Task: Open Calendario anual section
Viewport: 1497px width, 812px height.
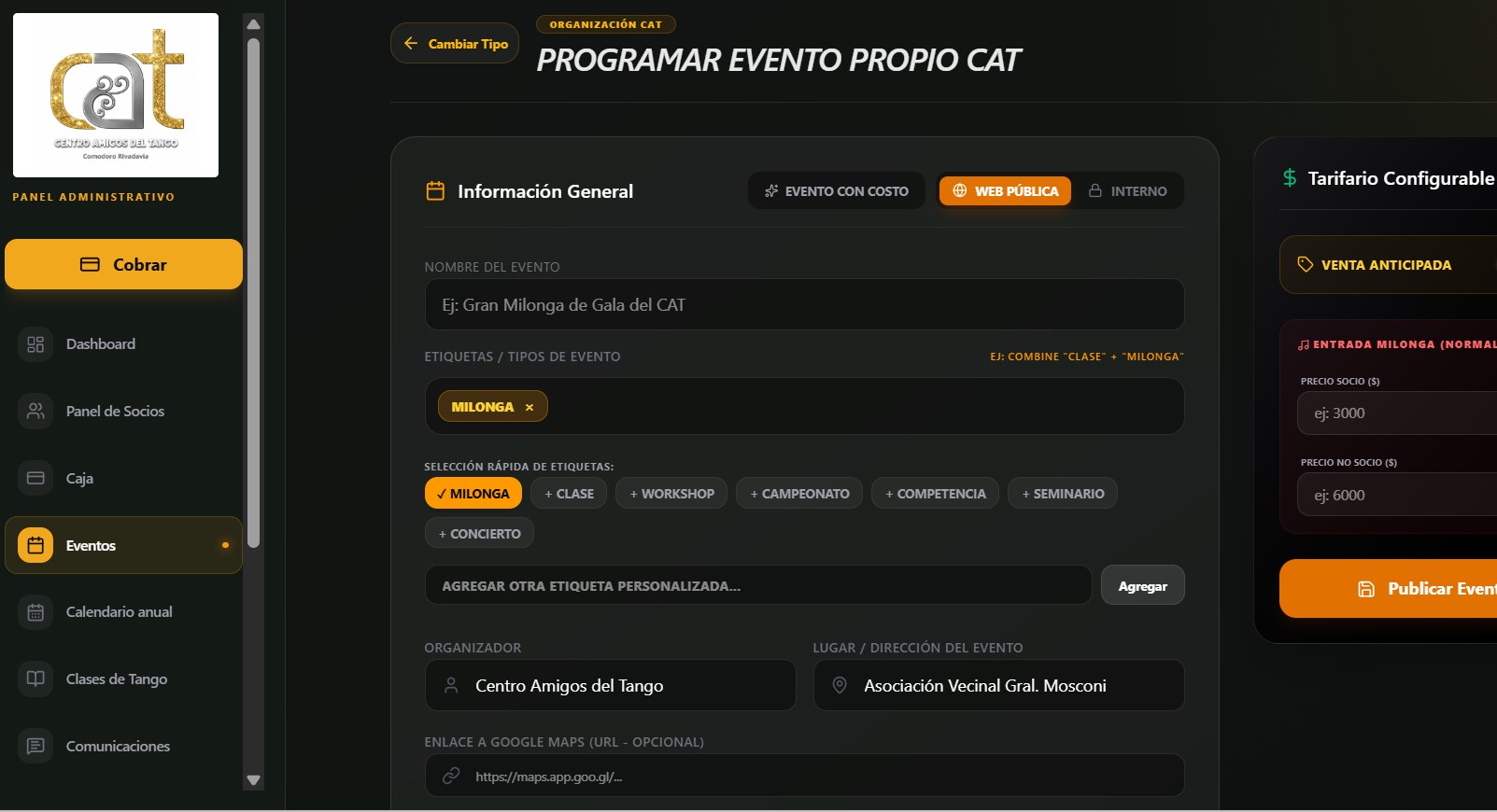Action: (x=123, y=612)
